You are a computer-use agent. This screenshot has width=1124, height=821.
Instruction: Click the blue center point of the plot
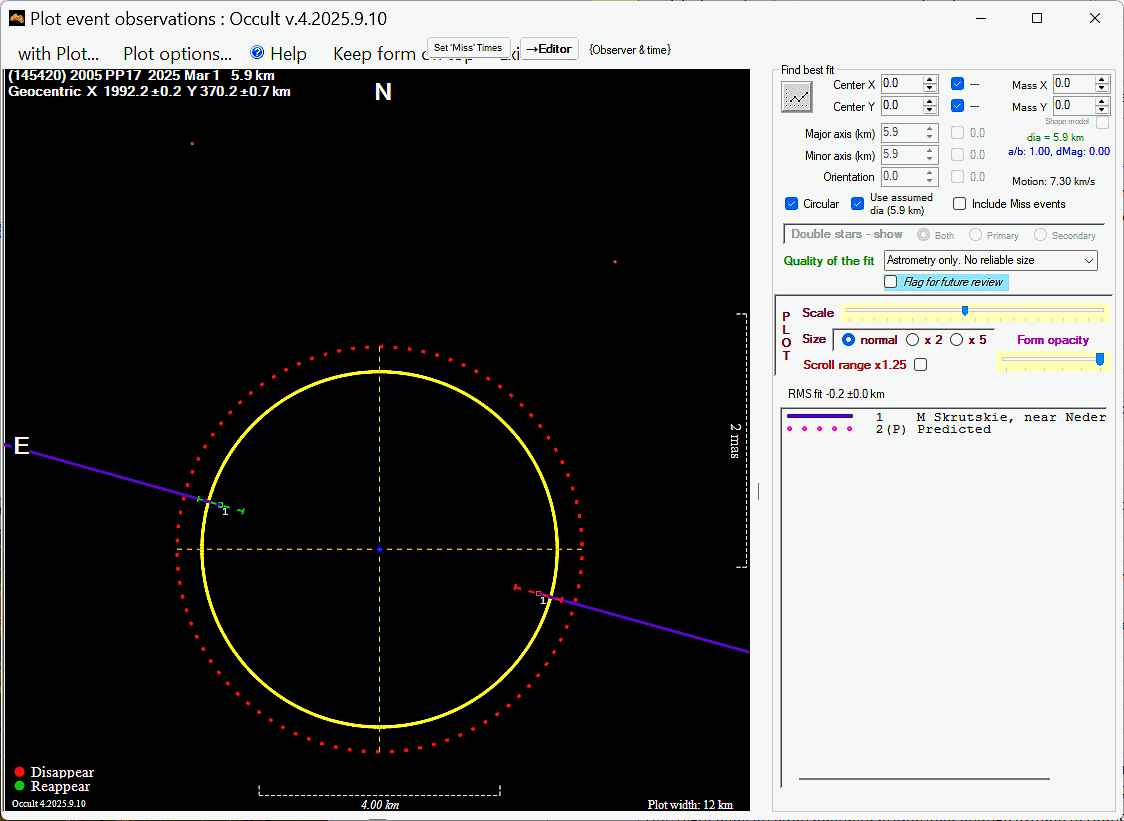379,549
